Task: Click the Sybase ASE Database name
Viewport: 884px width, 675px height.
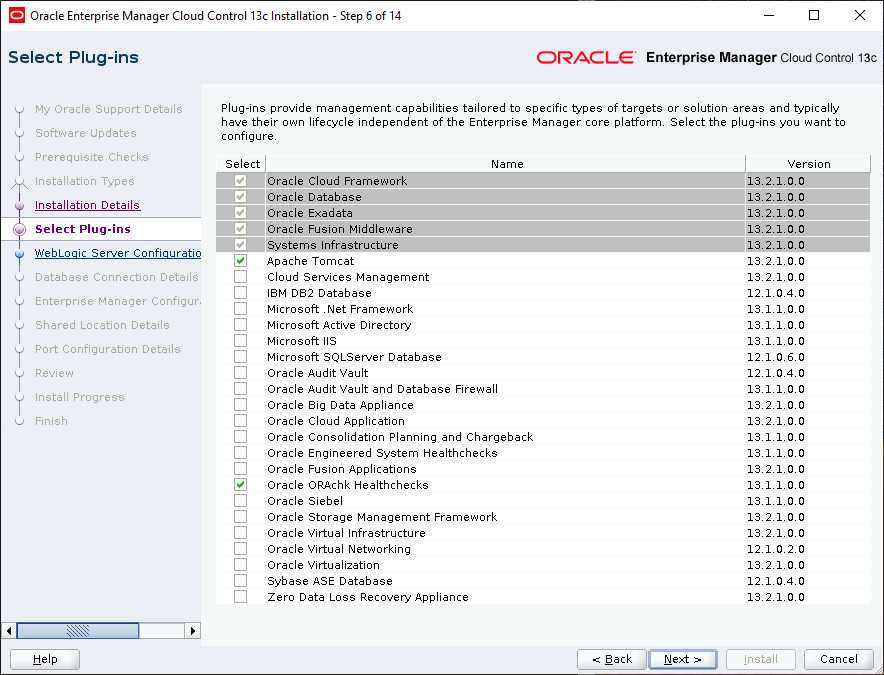Action: (329, 581)
